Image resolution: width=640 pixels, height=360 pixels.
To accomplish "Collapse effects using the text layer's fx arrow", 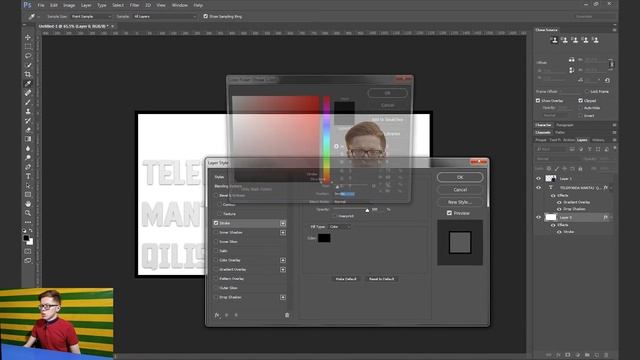I will click(x=611, y=188).
